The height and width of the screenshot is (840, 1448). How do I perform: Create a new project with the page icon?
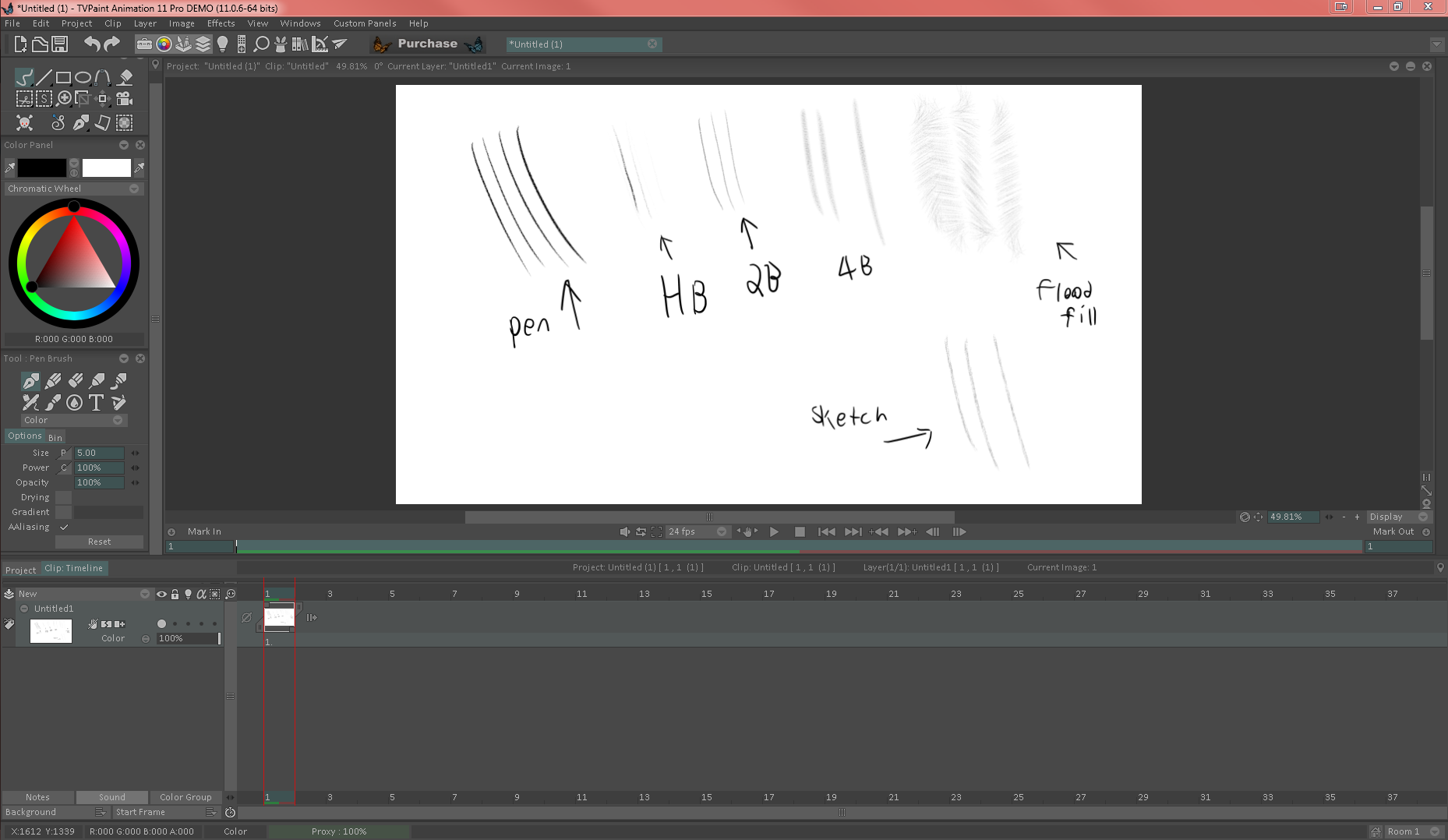point(20,44)
